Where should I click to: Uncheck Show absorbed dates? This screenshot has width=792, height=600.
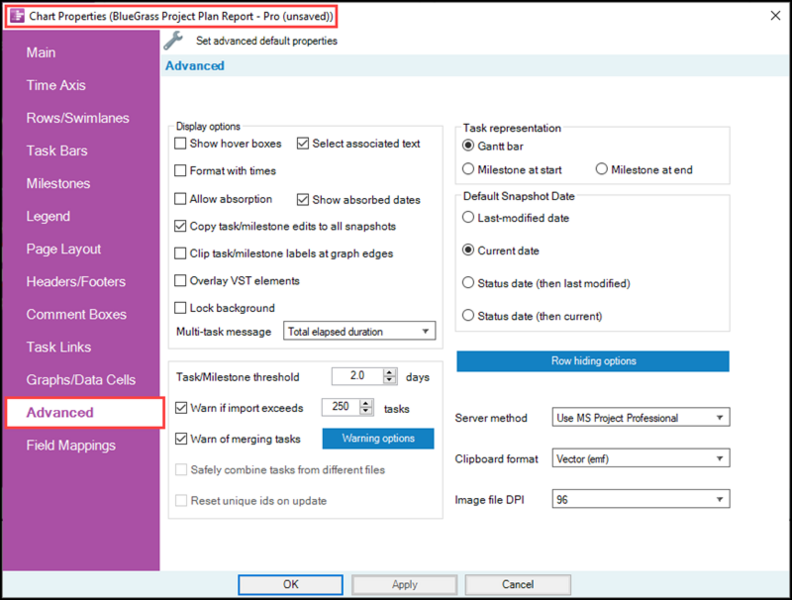pyautogui.click(x=303, y=199)
